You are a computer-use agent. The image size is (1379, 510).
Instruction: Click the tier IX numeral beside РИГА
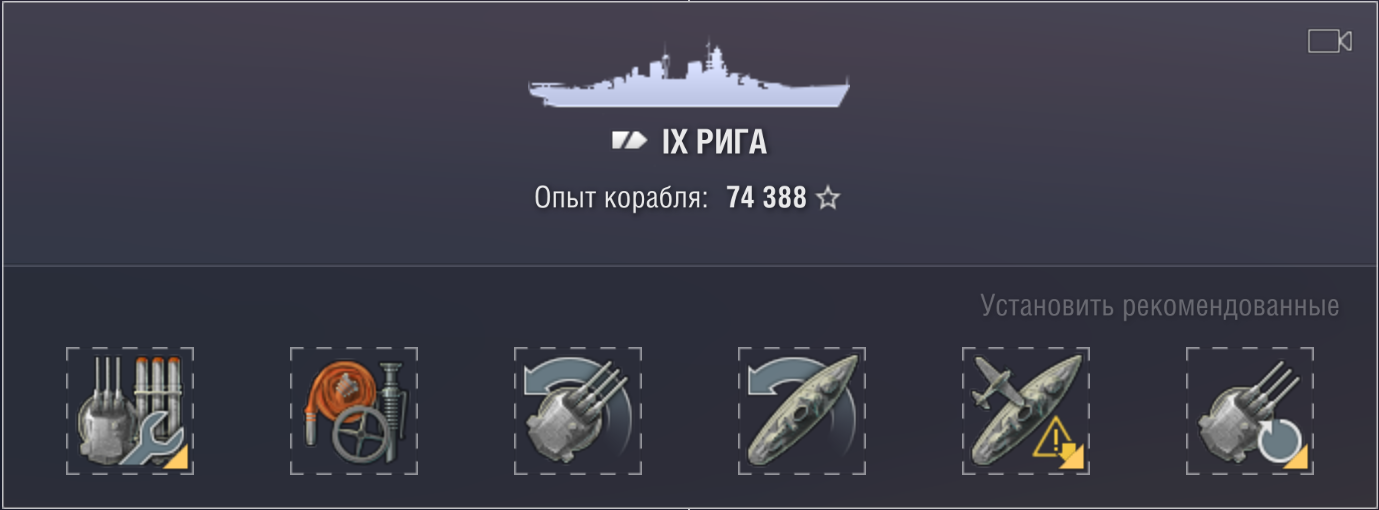(675, 142)
